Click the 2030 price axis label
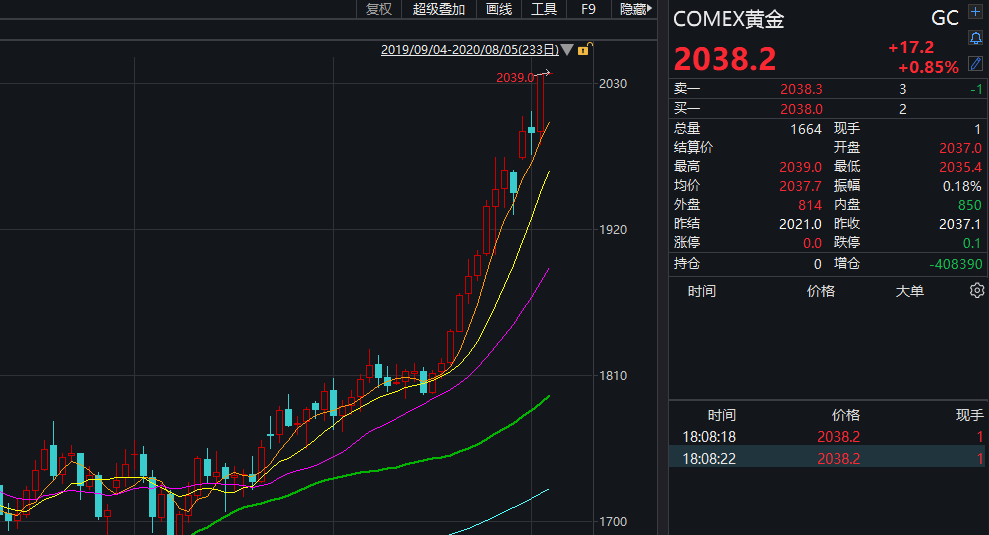The height and width of the screenshot is (535, 989). pos(612,83)
